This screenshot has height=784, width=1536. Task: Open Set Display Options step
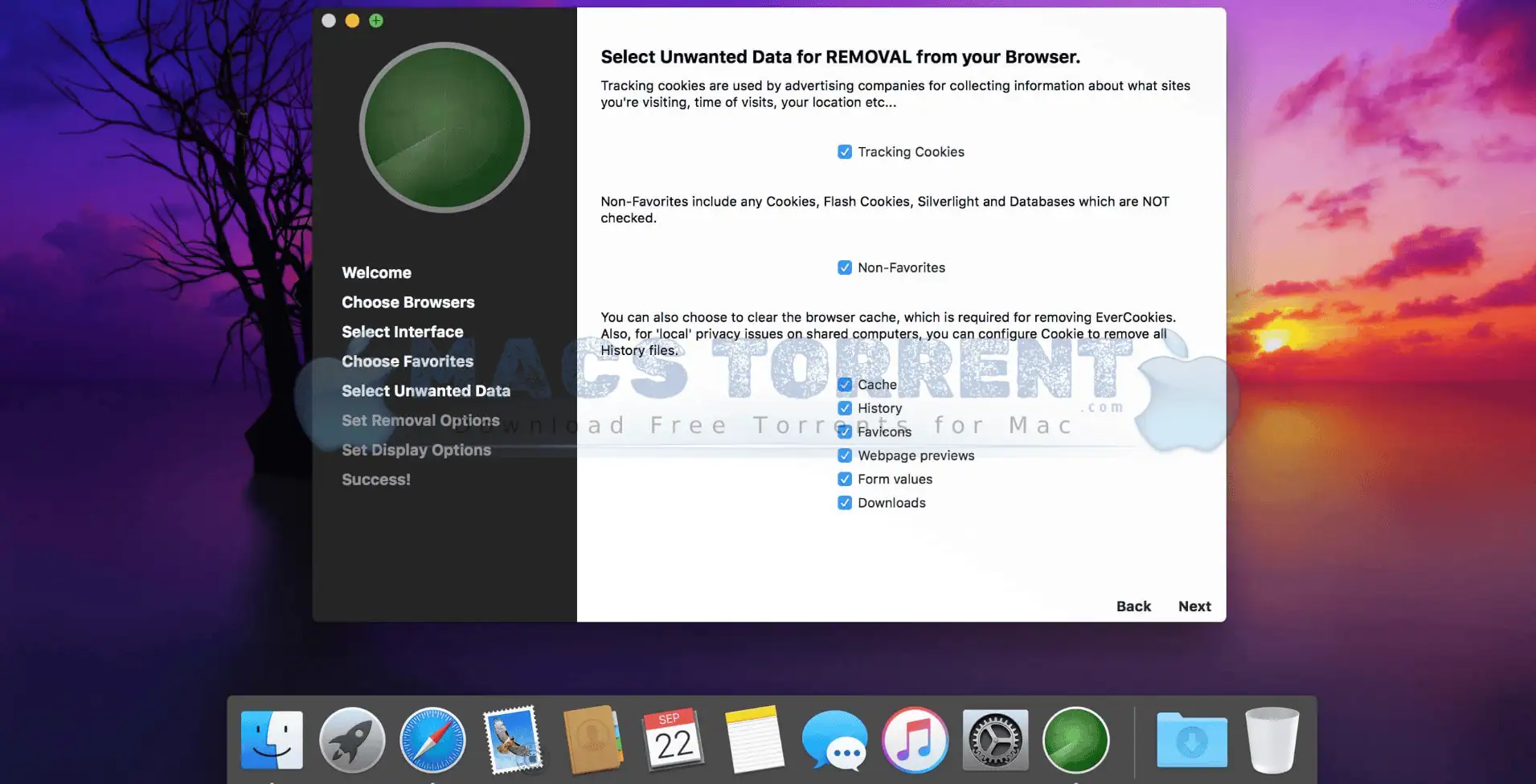416,450
